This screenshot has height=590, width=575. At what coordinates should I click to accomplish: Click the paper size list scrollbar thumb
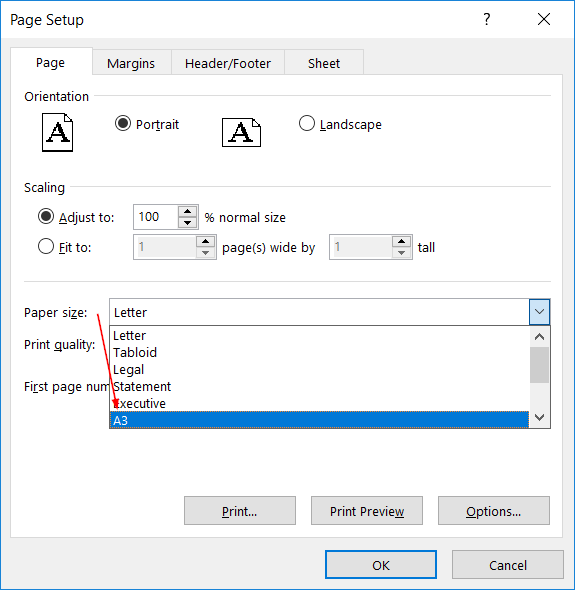point(540,365)
